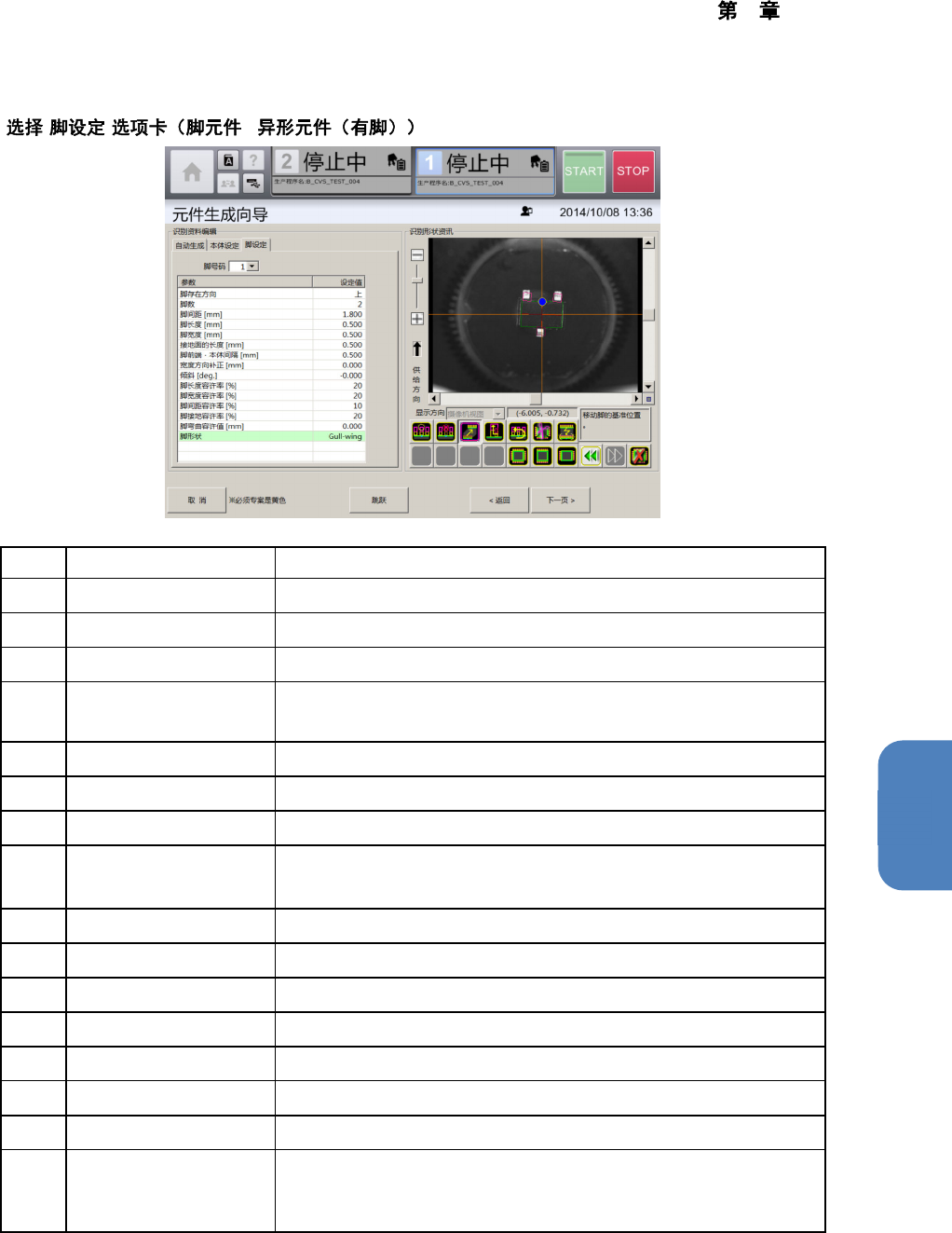Click the middle green chip body icon
Image resolution: width=952 pixels, height=1233 pixels.
tap(542, 456)
